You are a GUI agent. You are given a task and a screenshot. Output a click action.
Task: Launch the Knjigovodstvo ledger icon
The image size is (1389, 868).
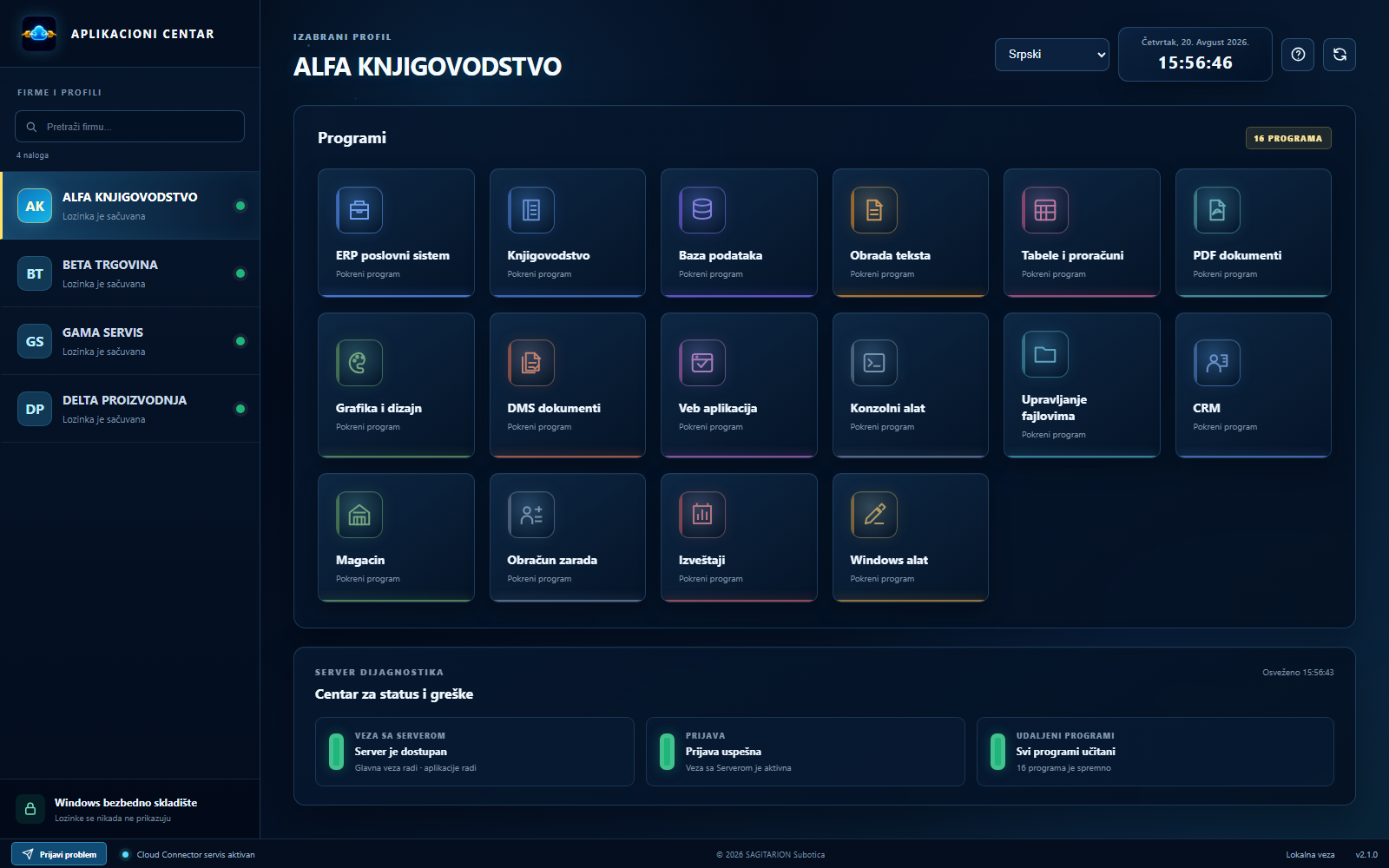pyautogui.click(x=531, y=210)
